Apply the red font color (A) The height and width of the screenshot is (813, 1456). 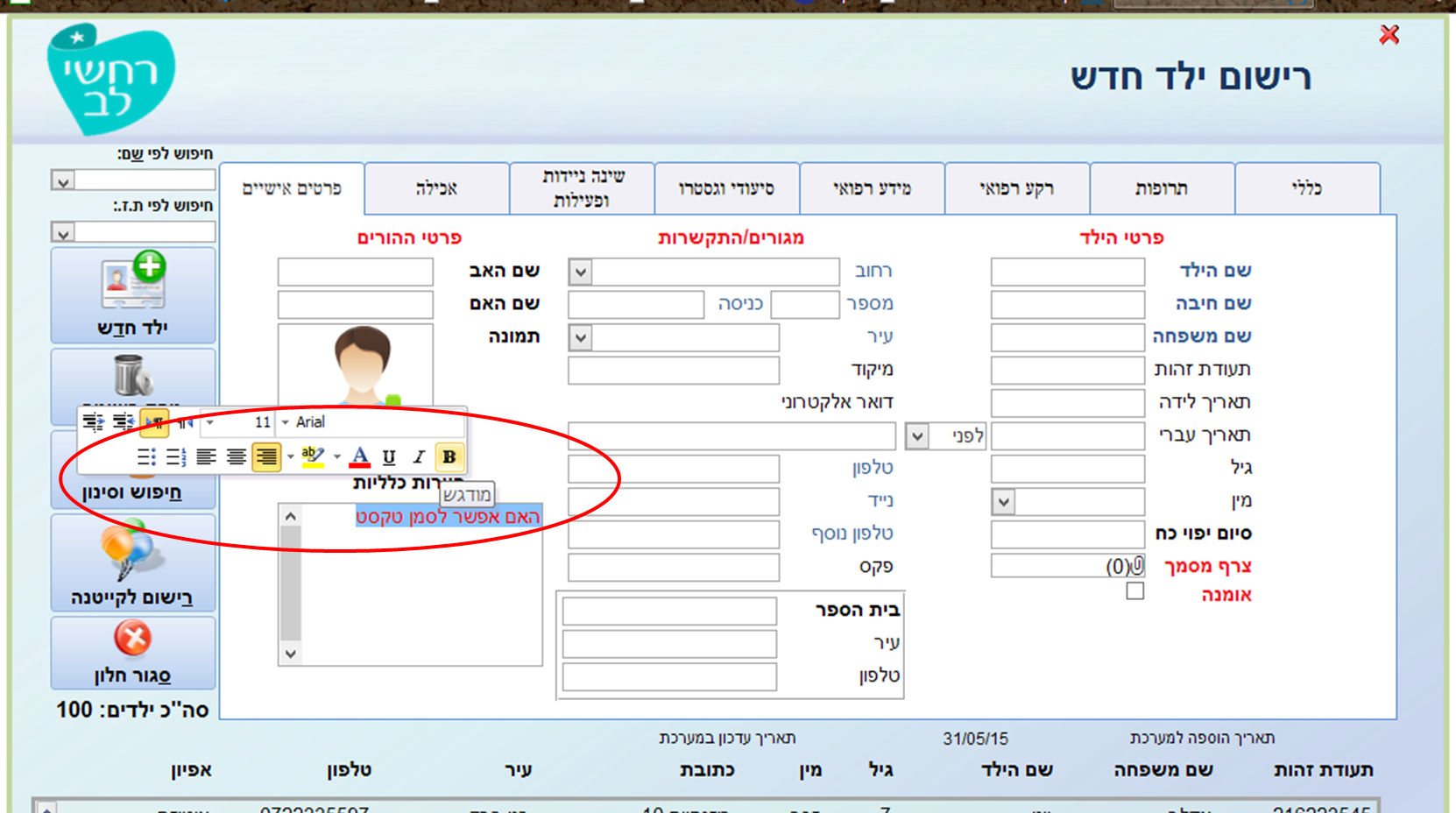pyautogui.click(x=359, y=456)
